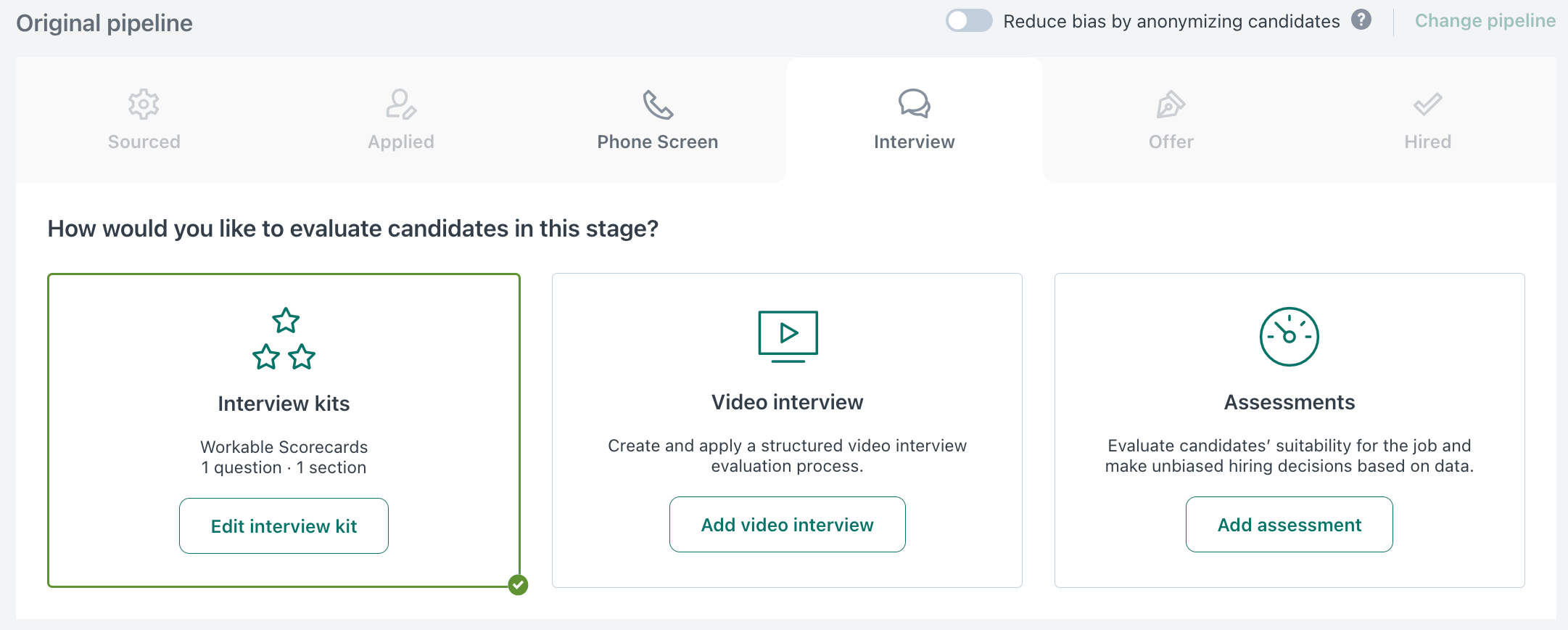1568x630 pixels.
Task: Click the green selected checkmark badge
Action: point(518,584)
